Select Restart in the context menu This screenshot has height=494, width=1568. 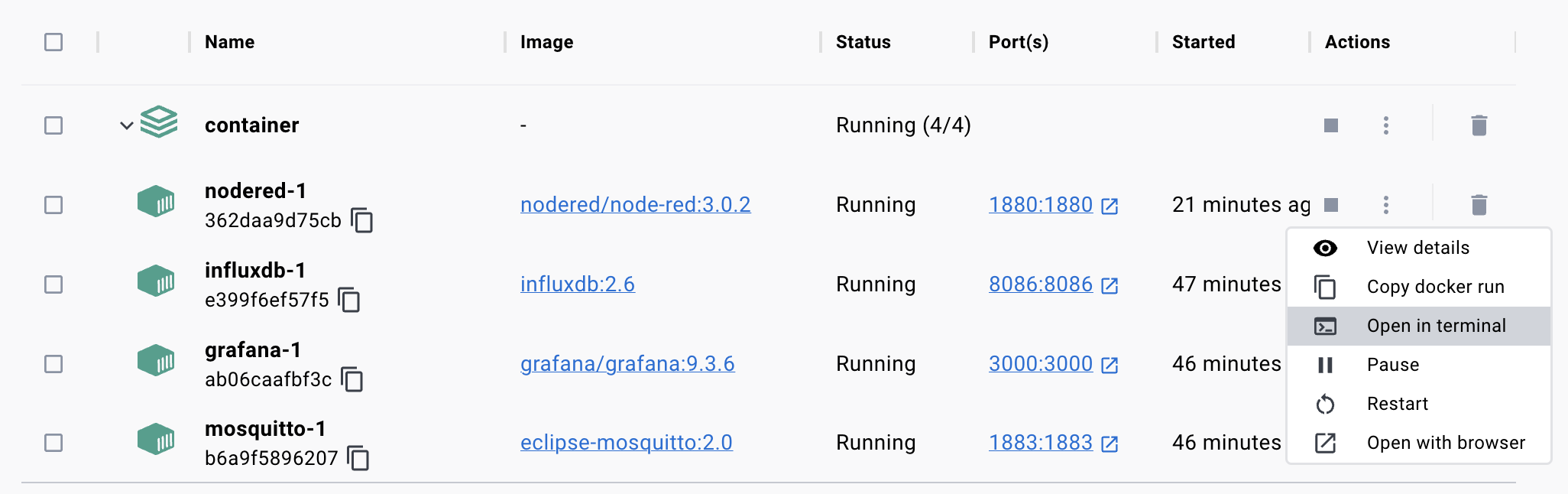point(1397,404)
